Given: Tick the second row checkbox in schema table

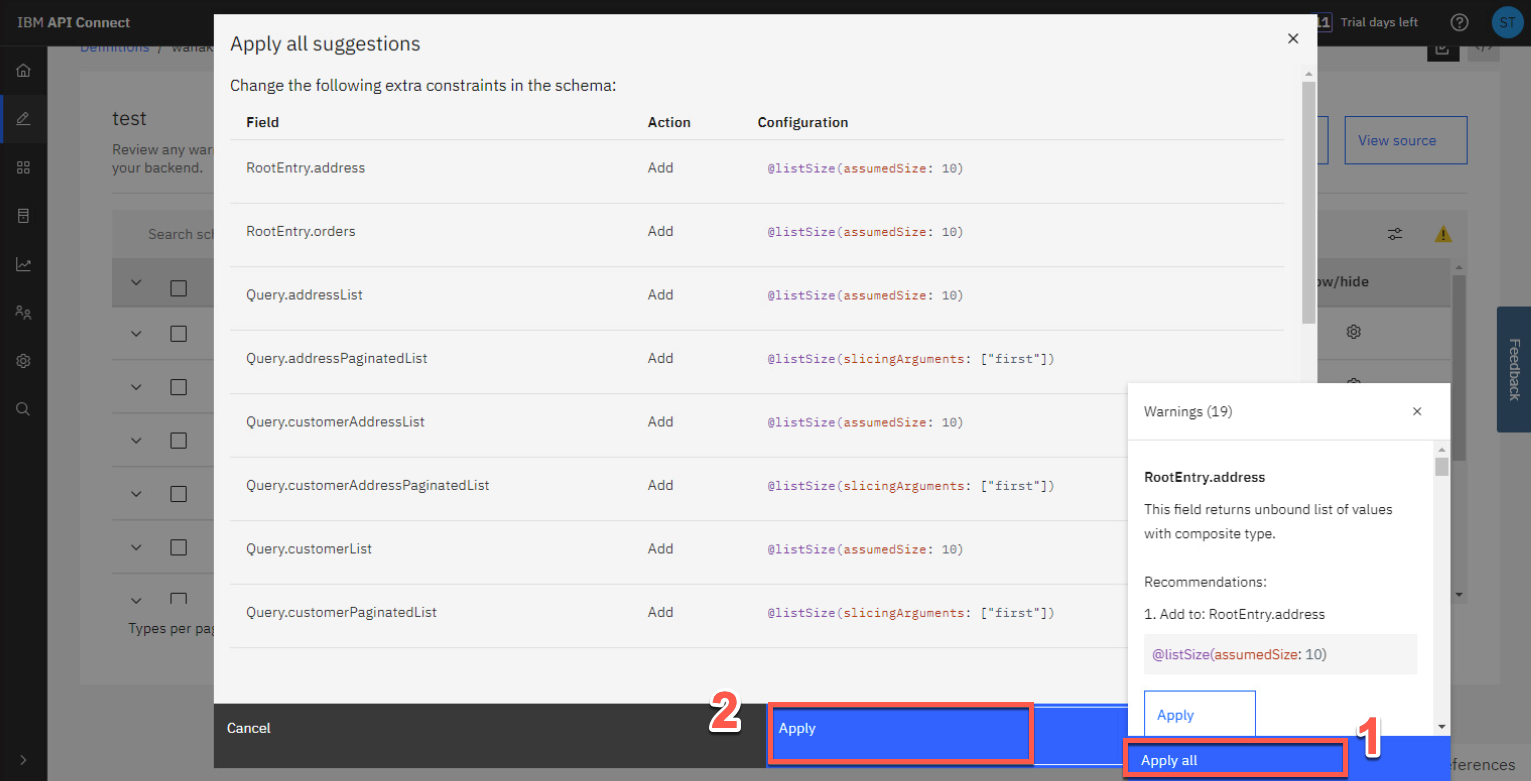Looking at the screenshot, I should coord(178,387).
